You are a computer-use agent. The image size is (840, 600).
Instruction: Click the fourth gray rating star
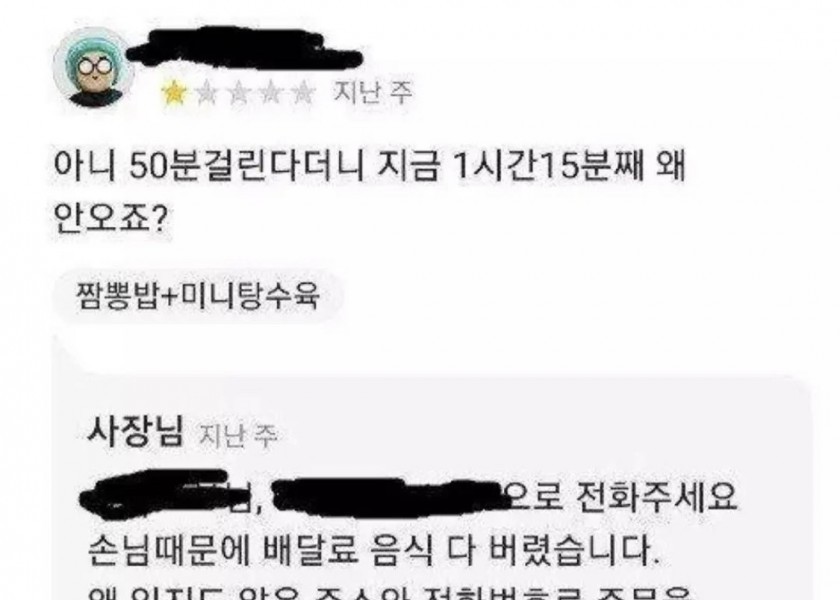point(272,93)
